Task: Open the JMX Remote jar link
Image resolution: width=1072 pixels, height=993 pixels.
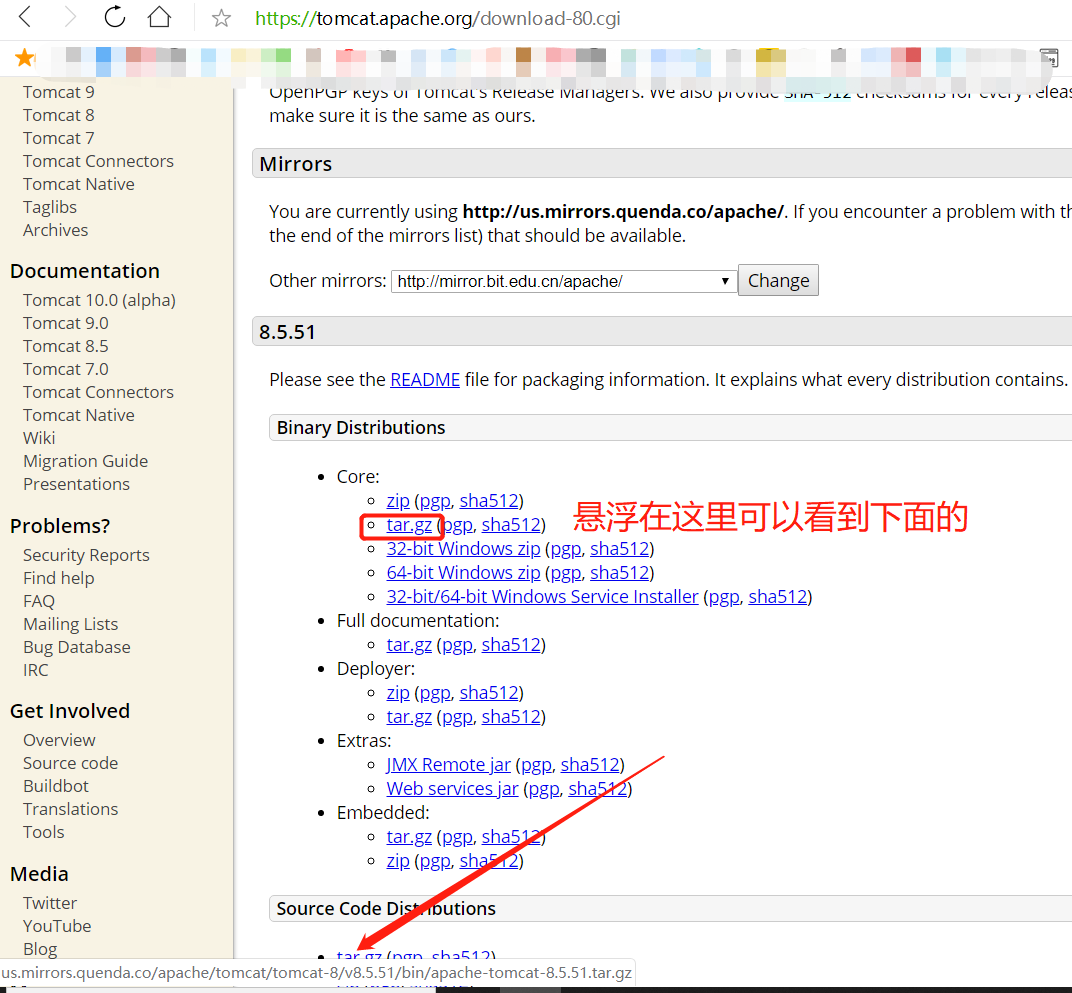Action: click(448, 765)
